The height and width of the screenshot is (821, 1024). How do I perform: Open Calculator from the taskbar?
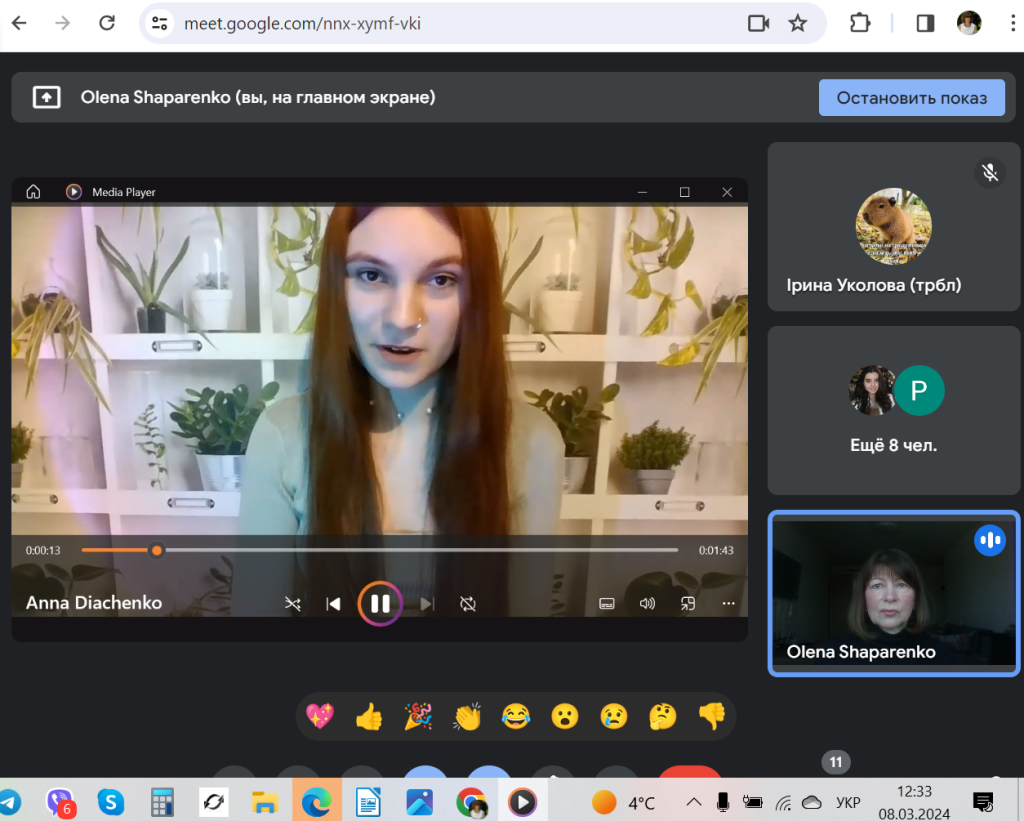click(162, 802)
